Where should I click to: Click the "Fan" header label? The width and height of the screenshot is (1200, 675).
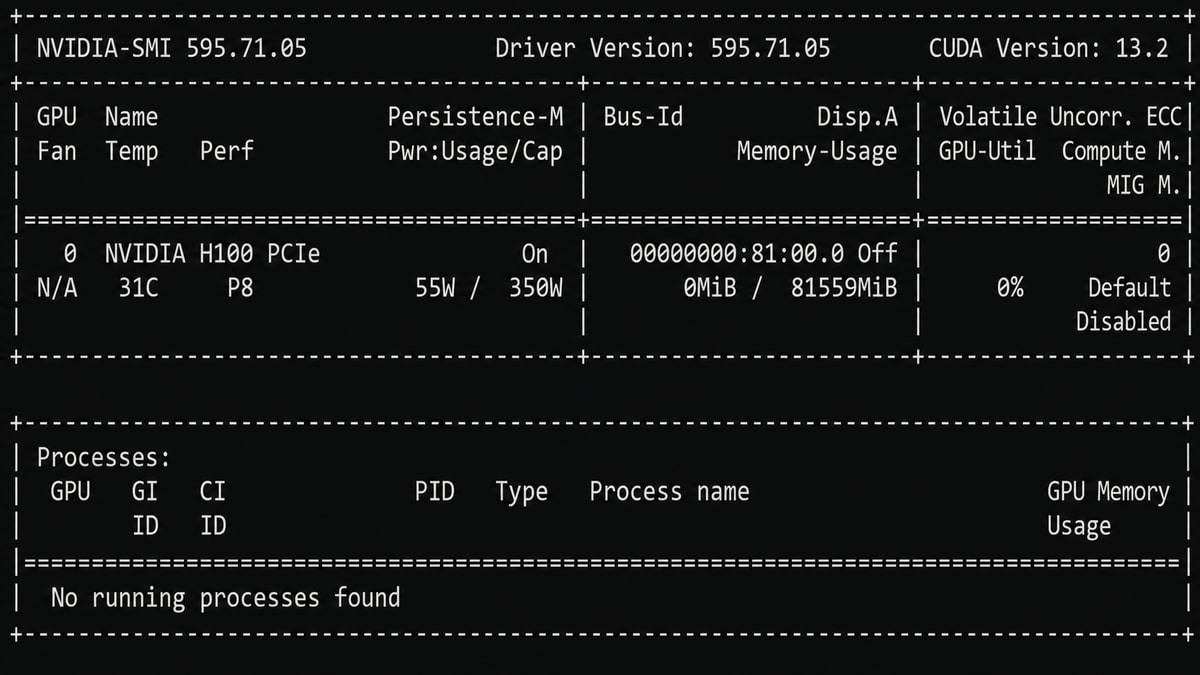click(57, 151)
